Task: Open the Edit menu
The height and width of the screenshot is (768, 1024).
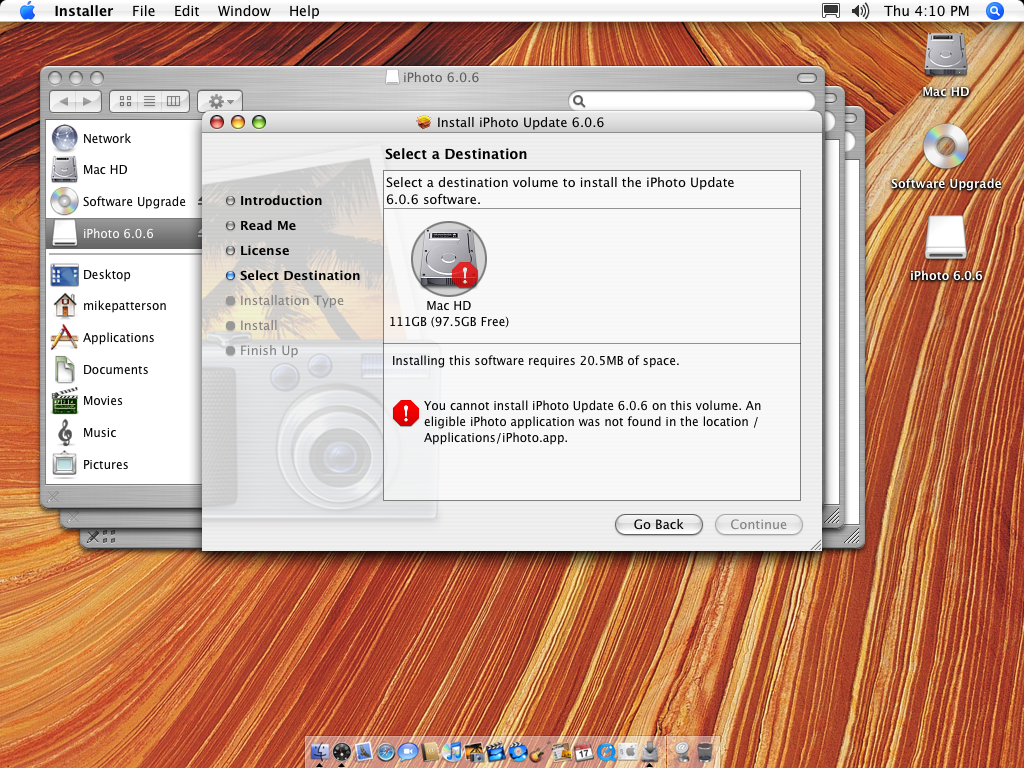Action: (186, 11)
